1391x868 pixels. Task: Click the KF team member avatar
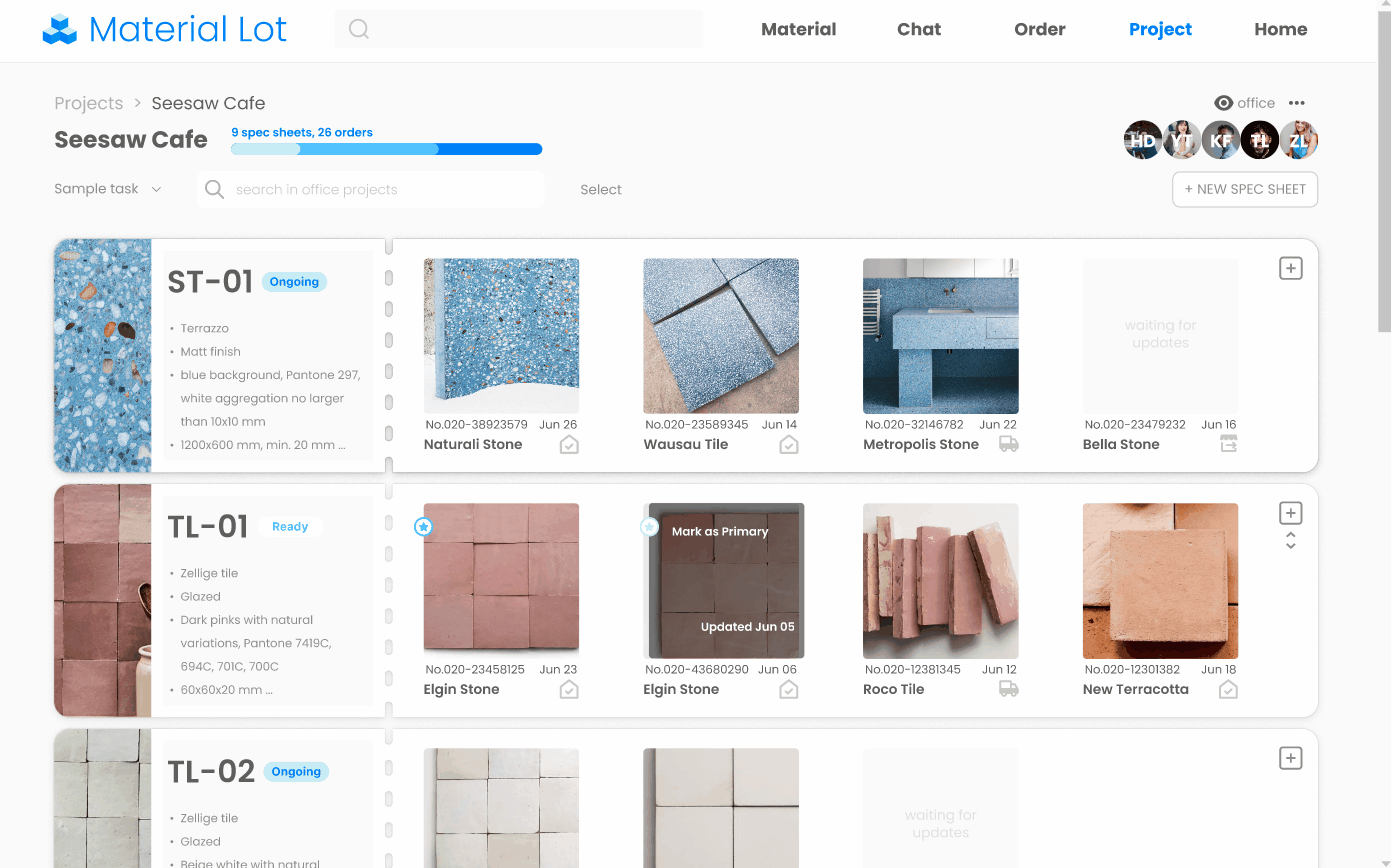(x=1221, y=140)
